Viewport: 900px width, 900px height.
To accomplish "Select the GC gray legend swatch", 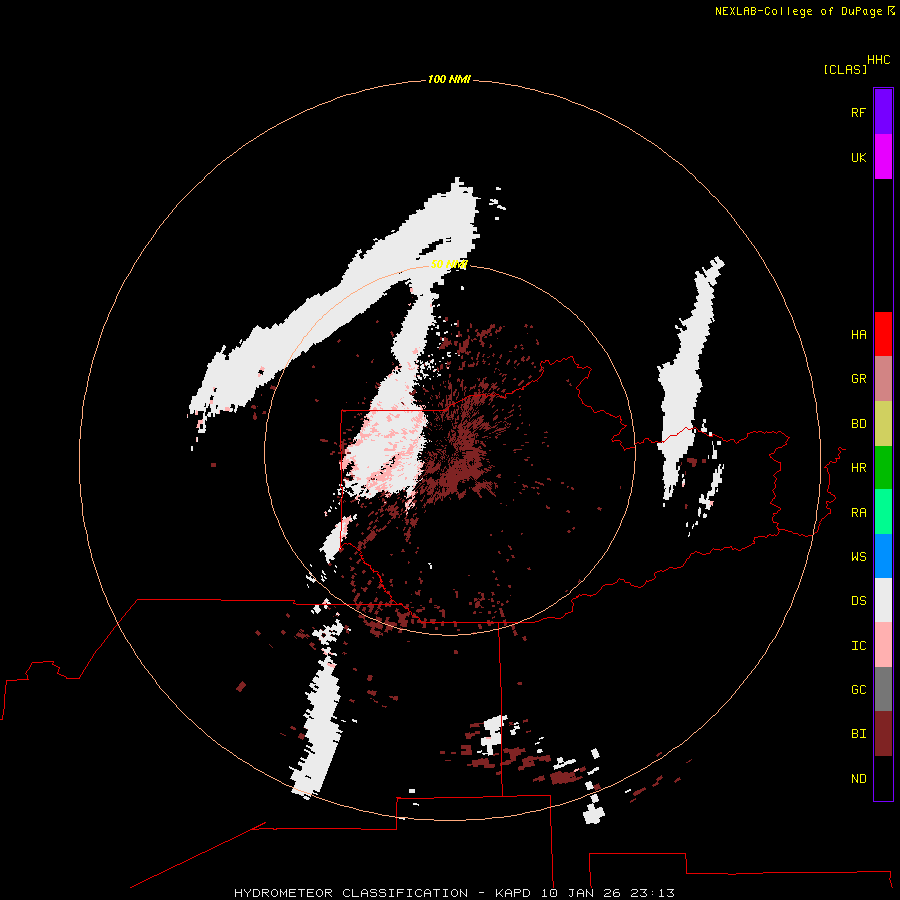I will [x=883, y=689].
